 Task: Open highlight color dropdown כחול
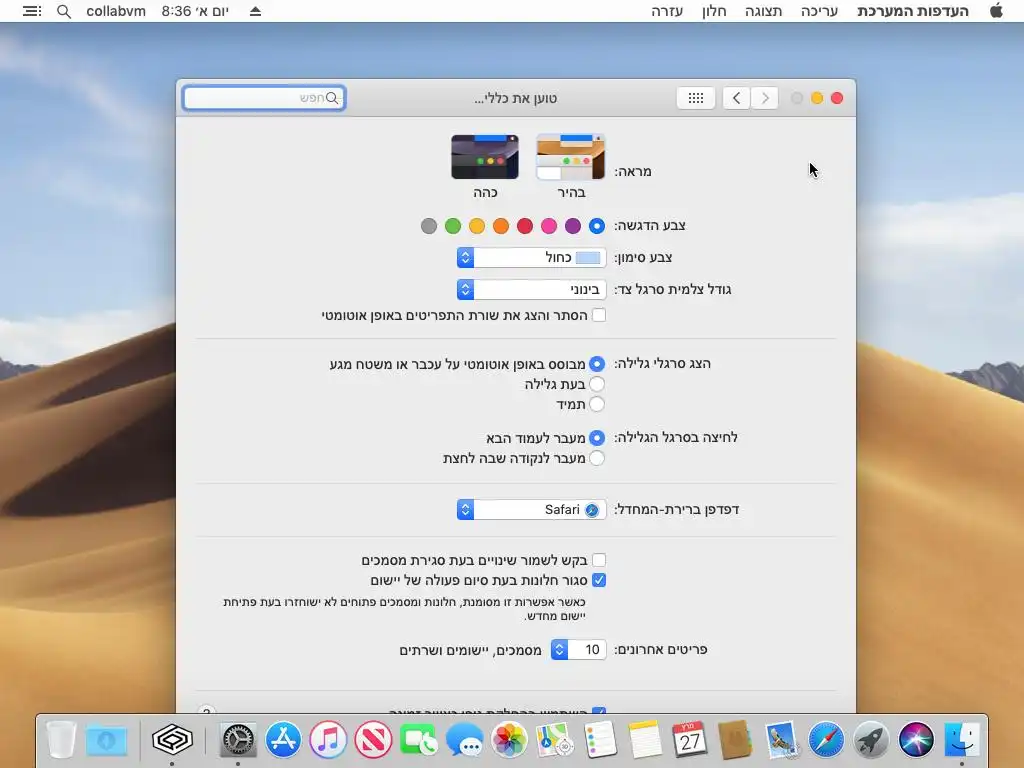[532, 257]
